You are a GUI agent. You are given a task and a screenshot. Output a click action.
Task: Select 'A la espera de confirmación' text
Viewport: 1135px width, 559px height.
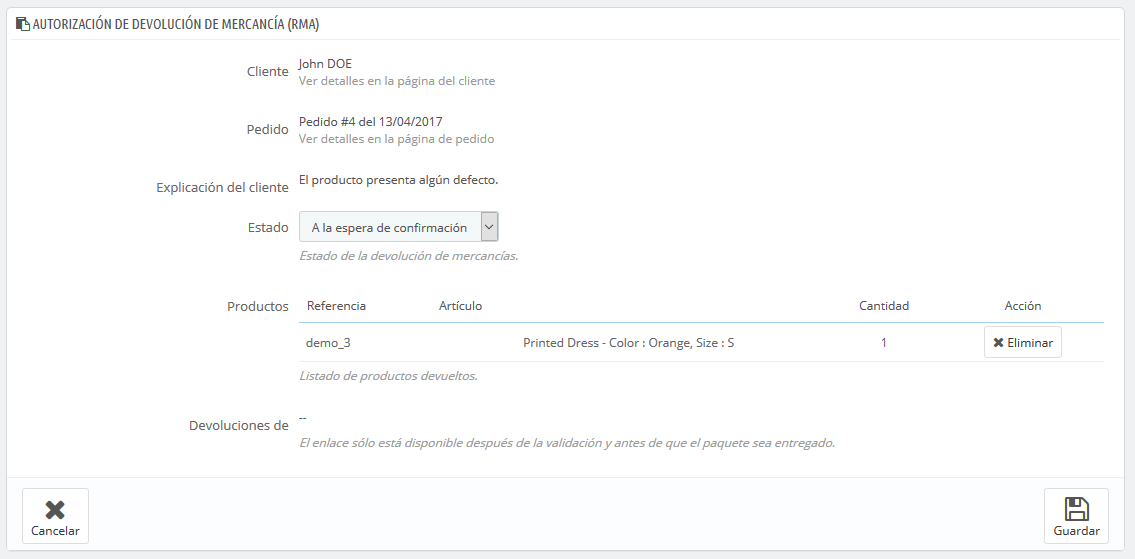[389, 227]
